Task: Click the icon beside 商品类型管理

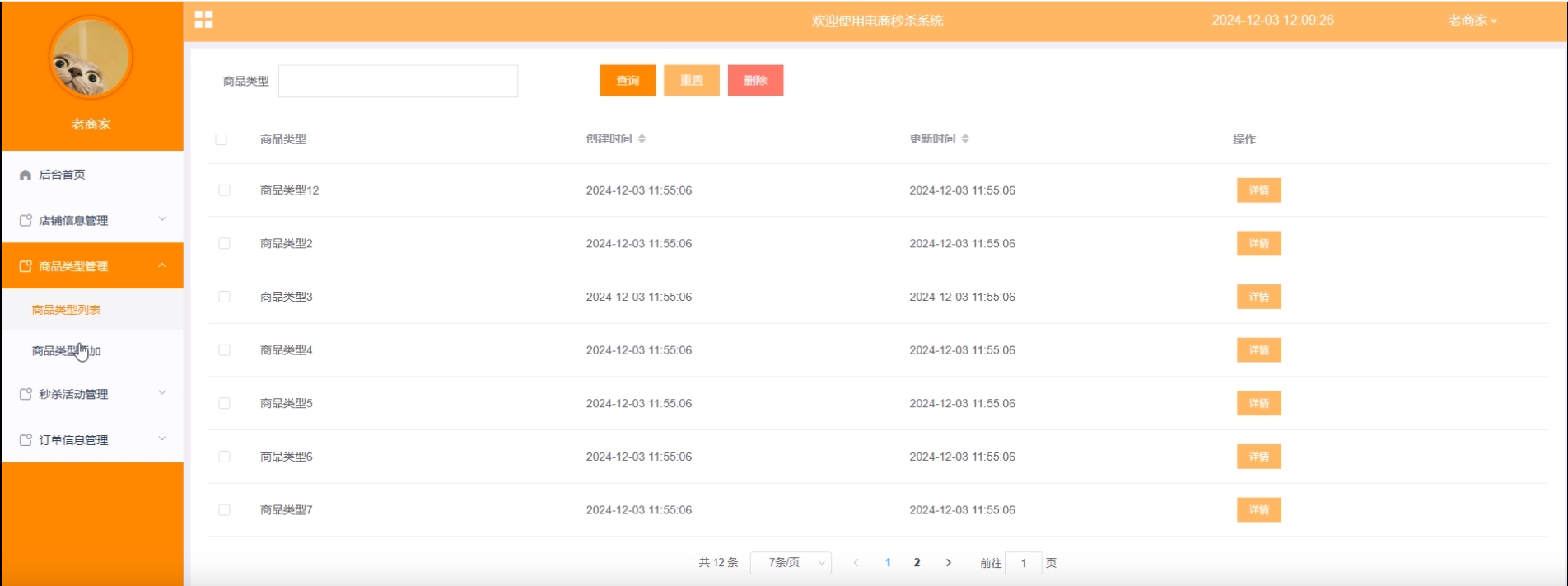Action: pos(26,266)
